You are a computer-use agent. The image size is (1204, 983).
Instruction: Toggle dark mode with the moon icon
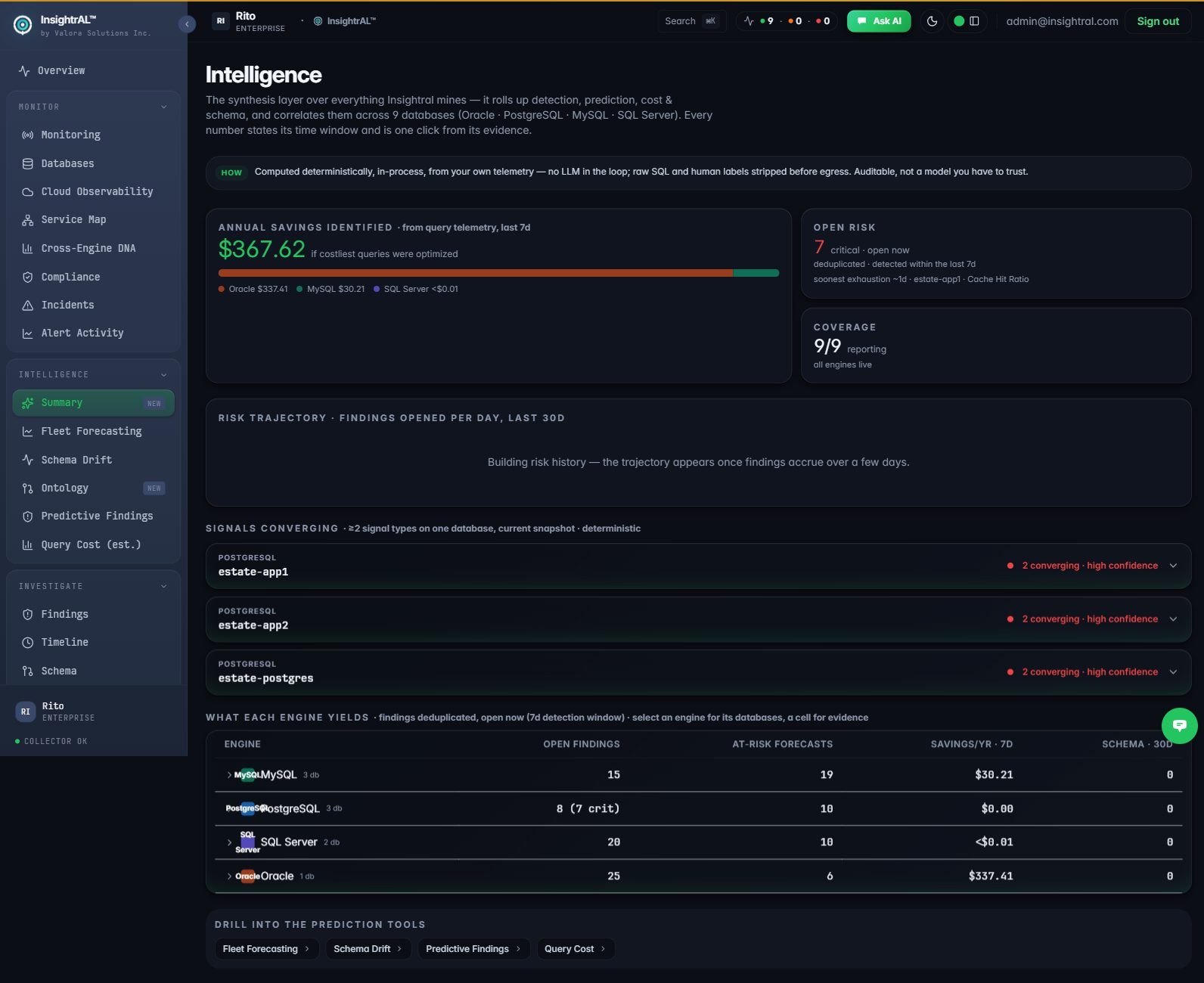[932, 21]
